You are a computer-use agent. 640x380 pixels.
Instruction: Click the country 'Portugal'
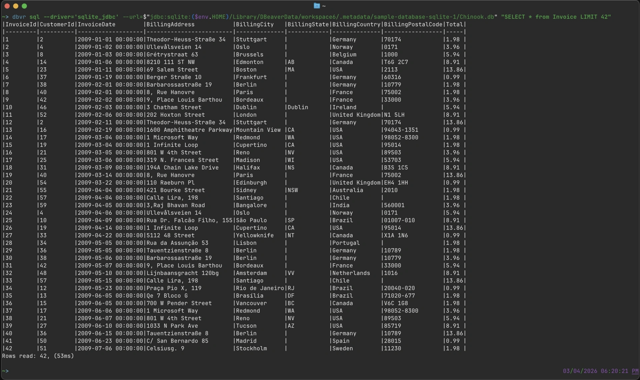[346, 243]
